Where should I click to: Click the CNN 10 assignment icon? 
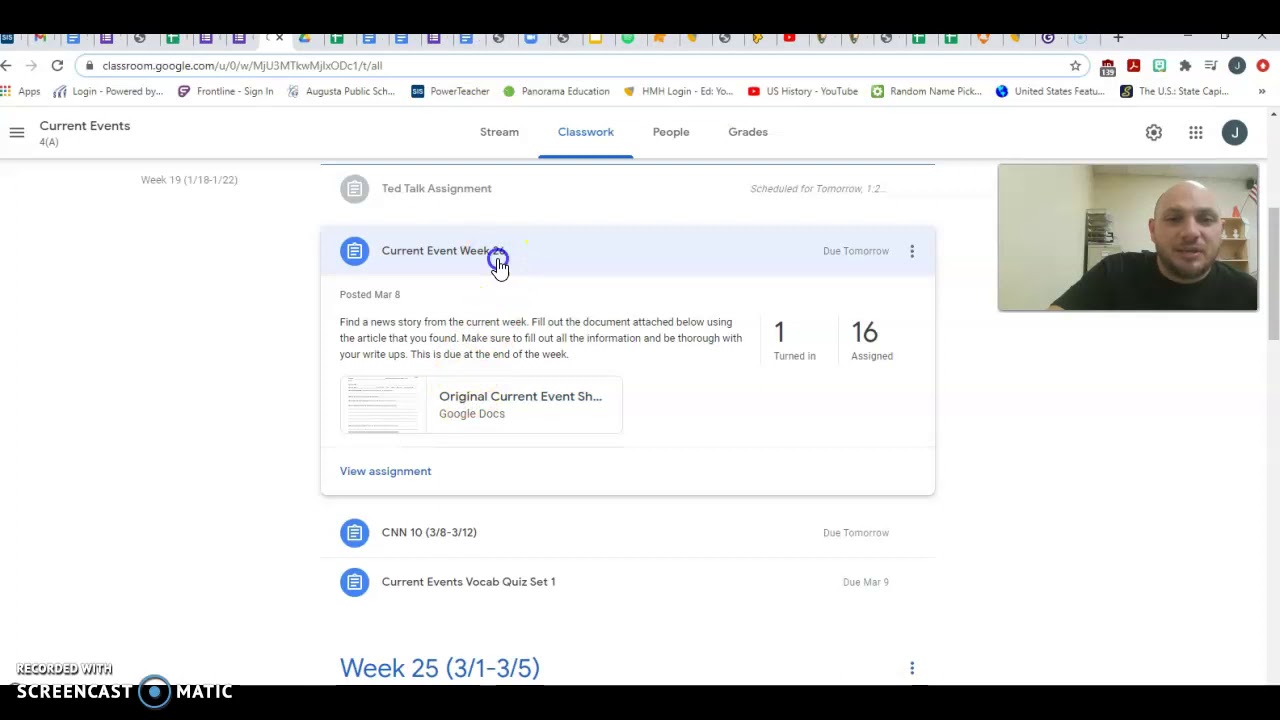(x=354, y=533)
